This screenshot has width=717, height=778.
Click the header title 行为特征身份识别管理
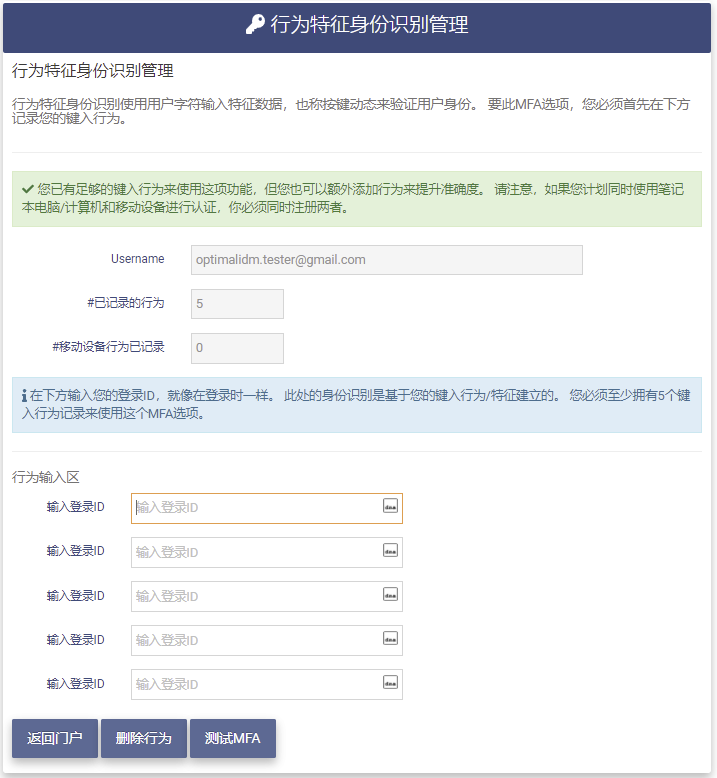[369, 24]
